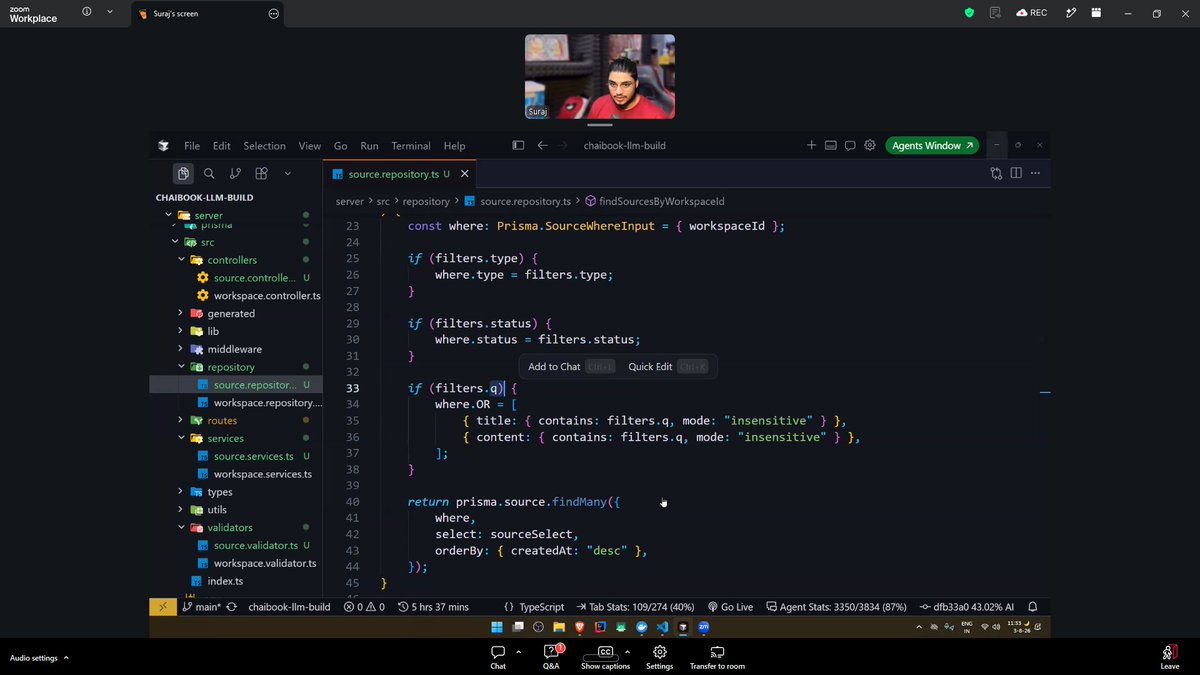The height and width of the screenshot is (675, 1200).
Task: Open Zoom Chat panel
Action: 498,657
